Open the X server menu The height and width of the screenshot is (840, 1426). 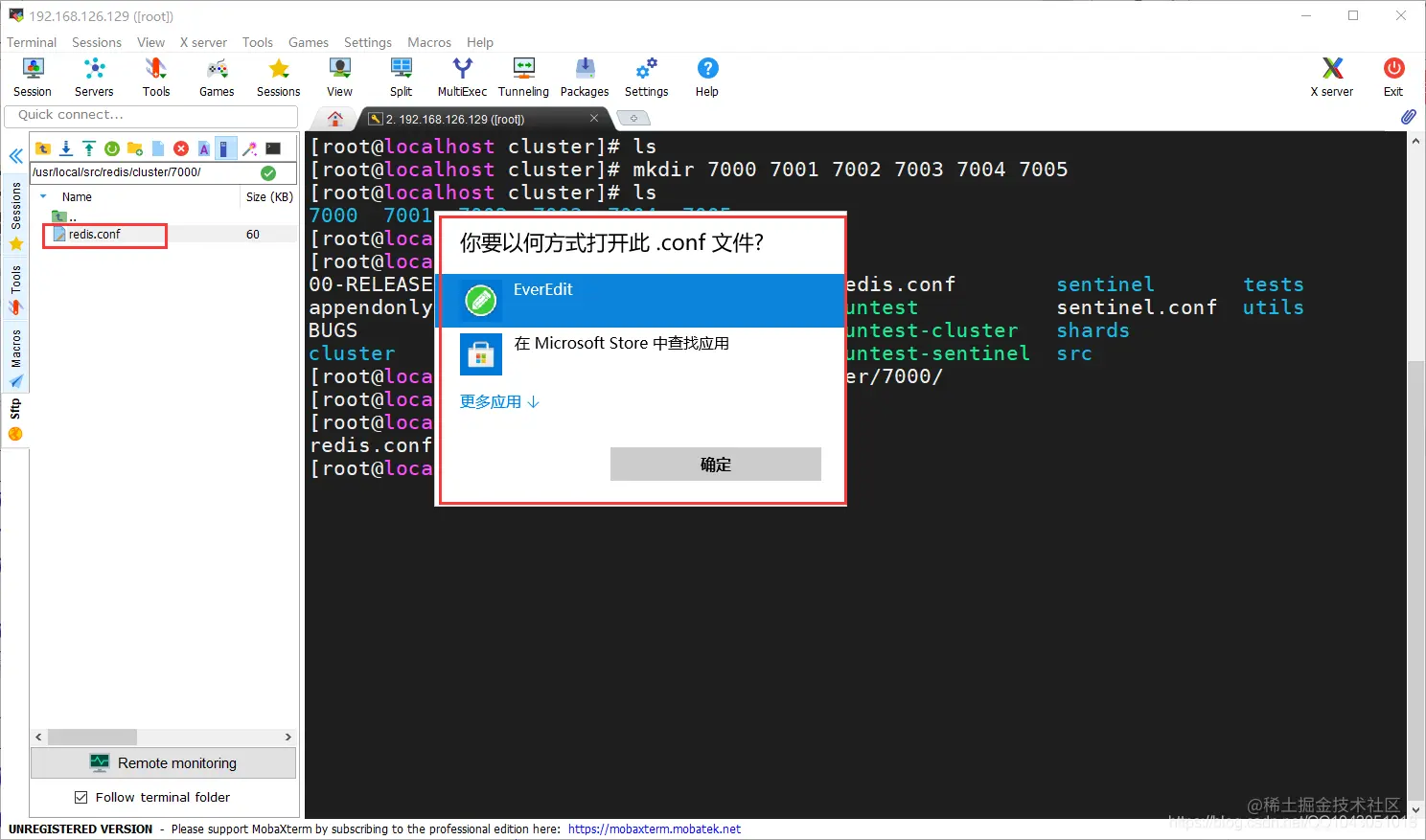203,42
